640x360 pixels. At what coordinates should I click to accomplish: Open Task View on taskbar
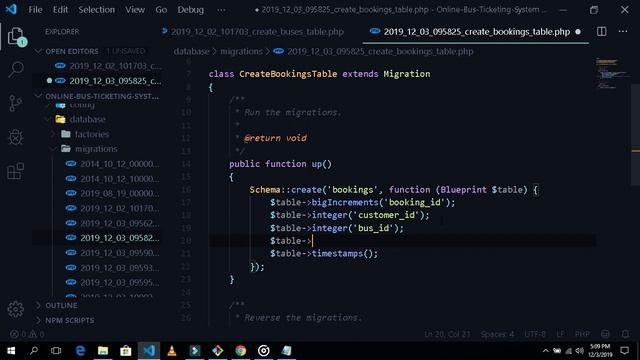point(56,351)
